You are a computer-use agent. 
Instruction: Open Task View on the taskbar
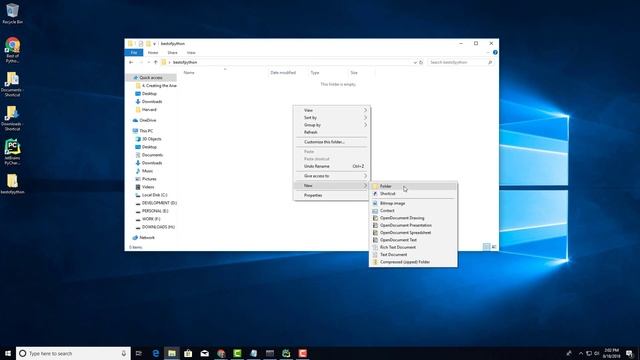click(x=139, y=353)
